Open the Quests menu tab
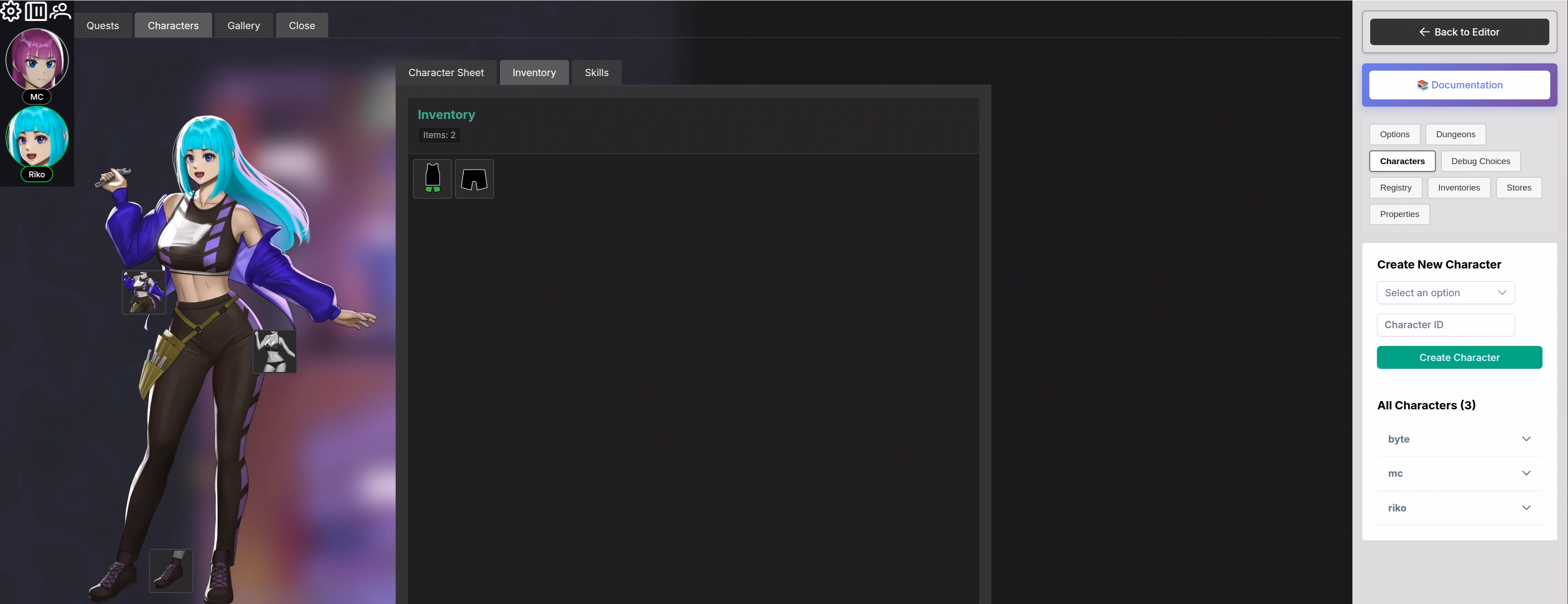The image size is (1568, 604). coord(102,26)
